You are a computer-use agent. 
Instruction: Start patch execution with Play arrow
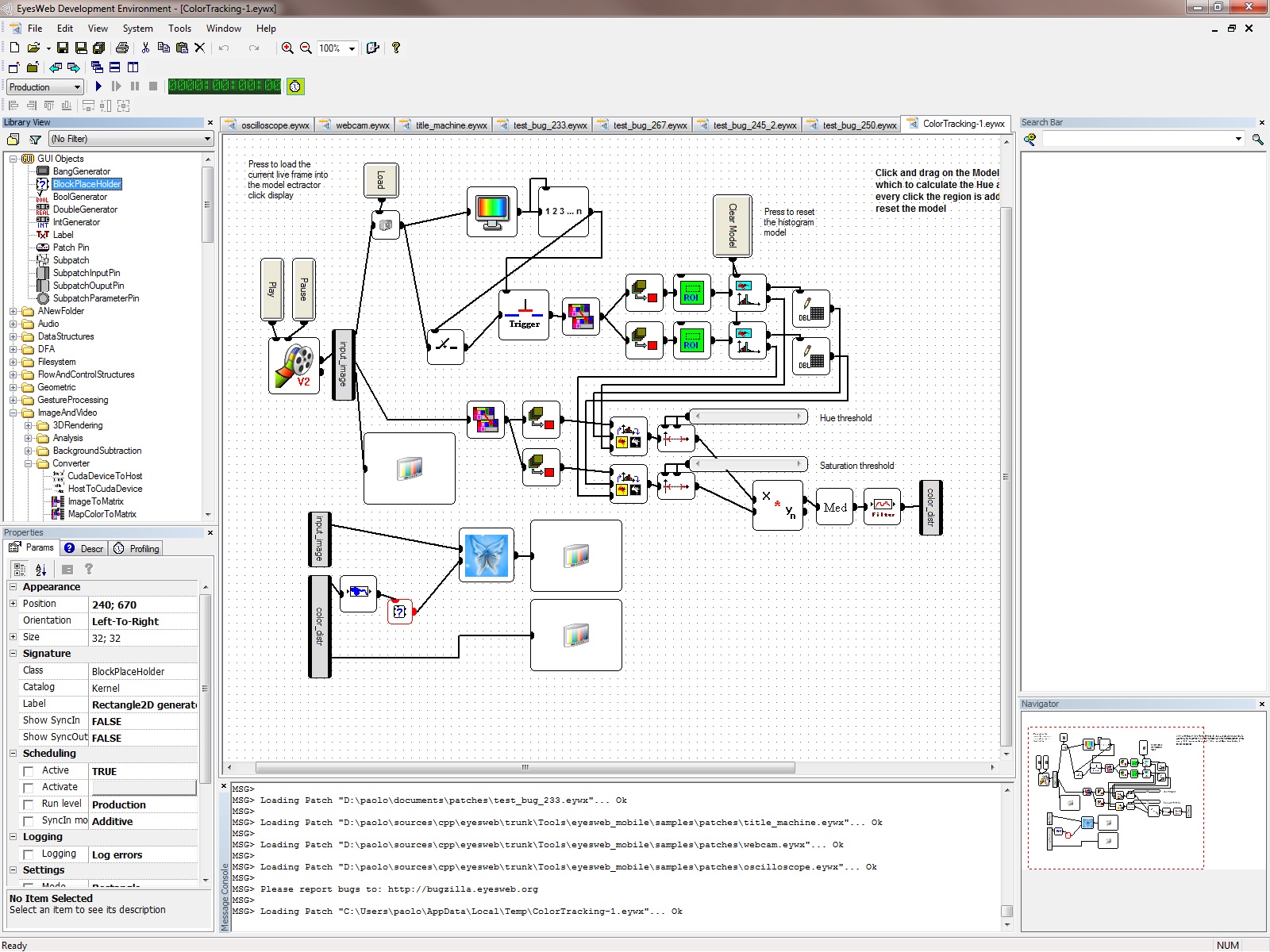(98, 86)
